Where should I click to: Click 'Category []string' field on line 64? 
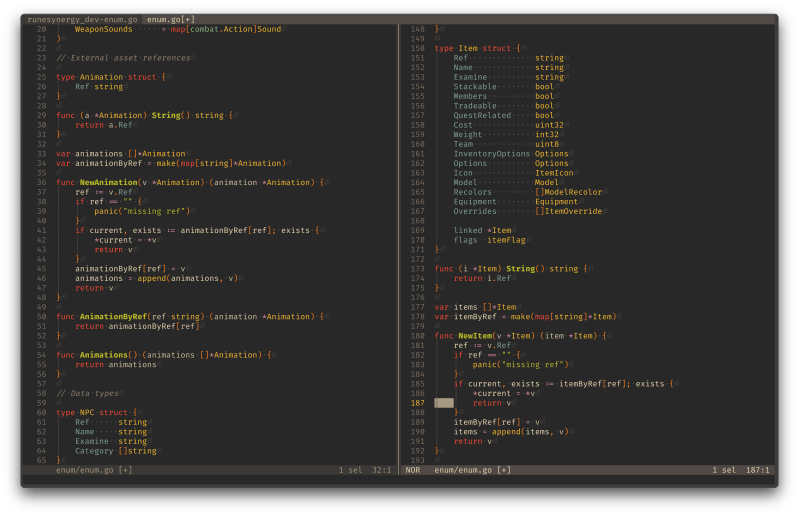tap(116, 451)
